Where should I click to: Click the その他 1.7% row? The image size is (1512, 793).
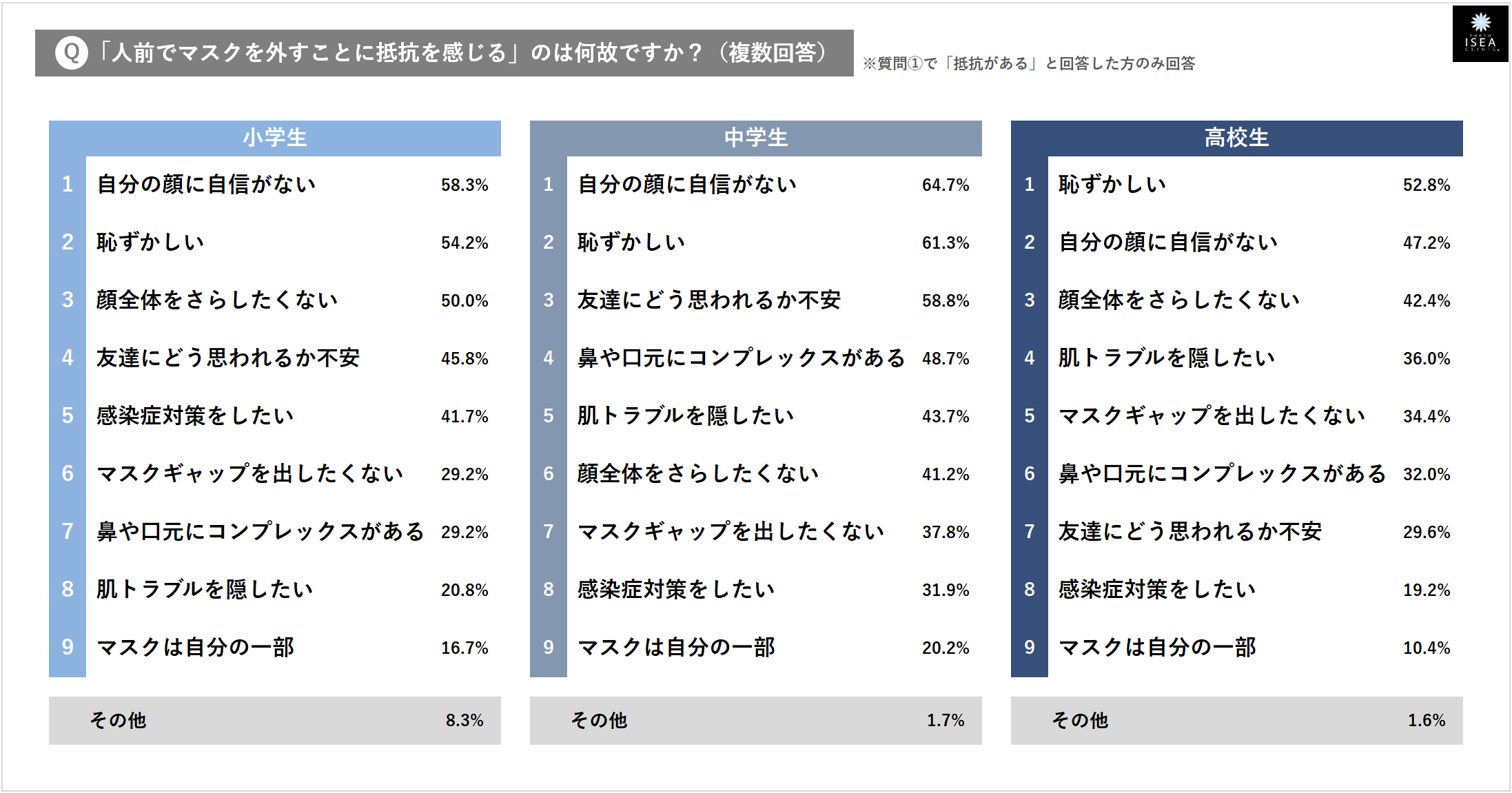pos(755,720)
